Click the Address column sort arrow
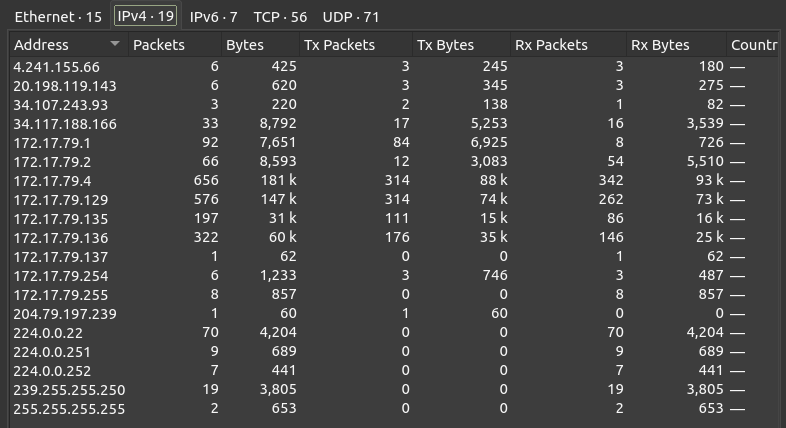Image resolution: width=786 pixels, height=428 pixels. [x=115, y=45]
